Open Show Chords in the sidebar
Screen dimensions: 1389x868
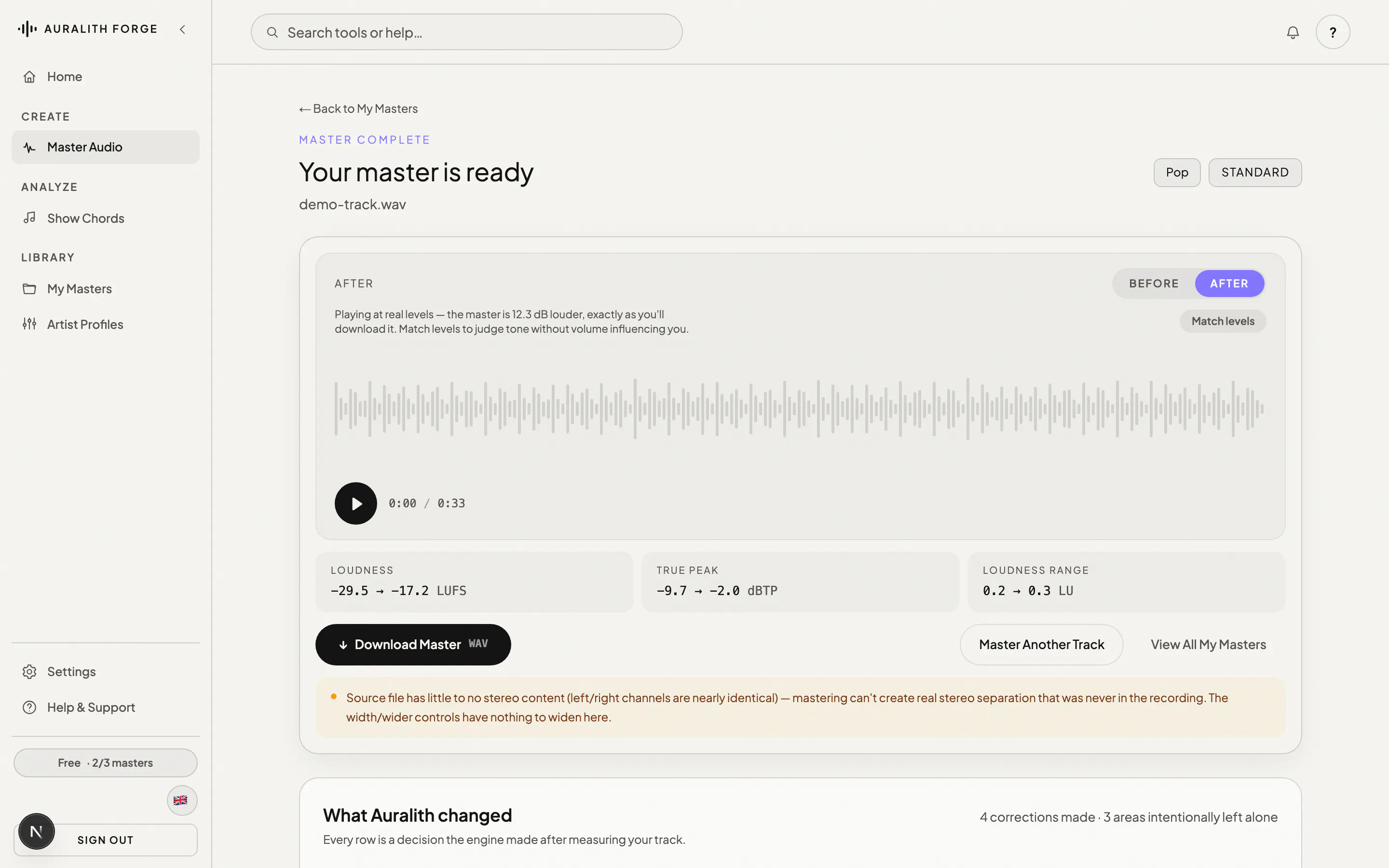point(106,218)
